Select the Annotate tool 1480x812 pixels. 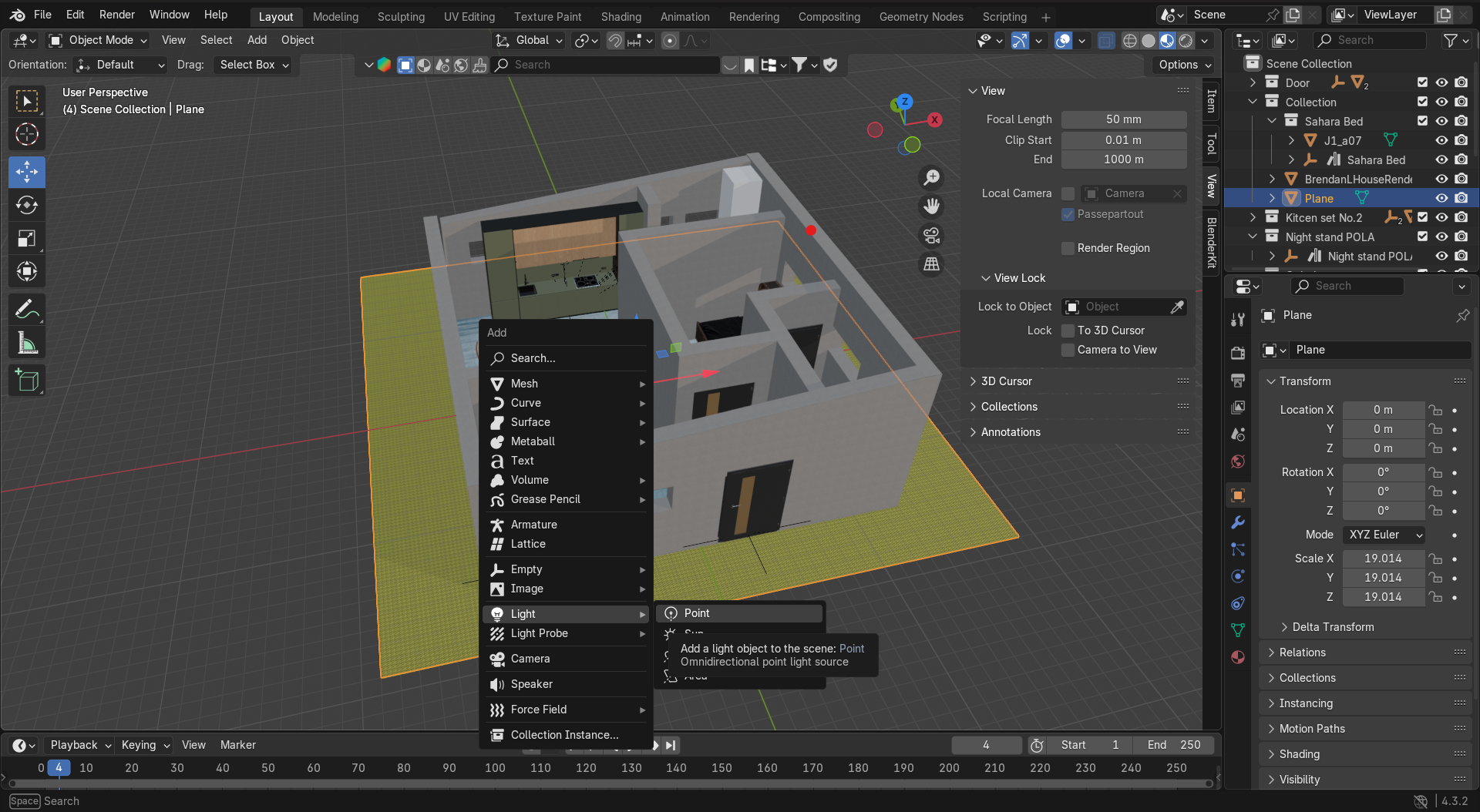(27, 310)
